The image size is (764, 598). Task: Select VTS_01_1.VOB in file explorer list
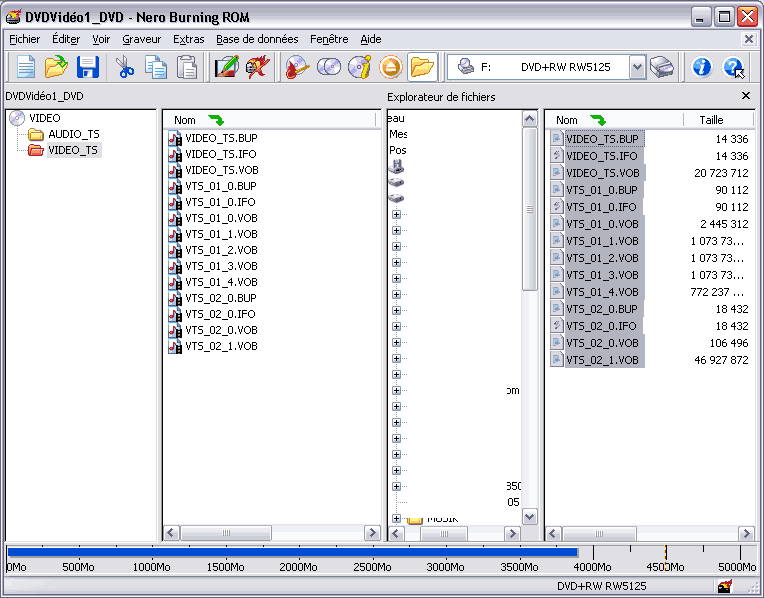603,241
